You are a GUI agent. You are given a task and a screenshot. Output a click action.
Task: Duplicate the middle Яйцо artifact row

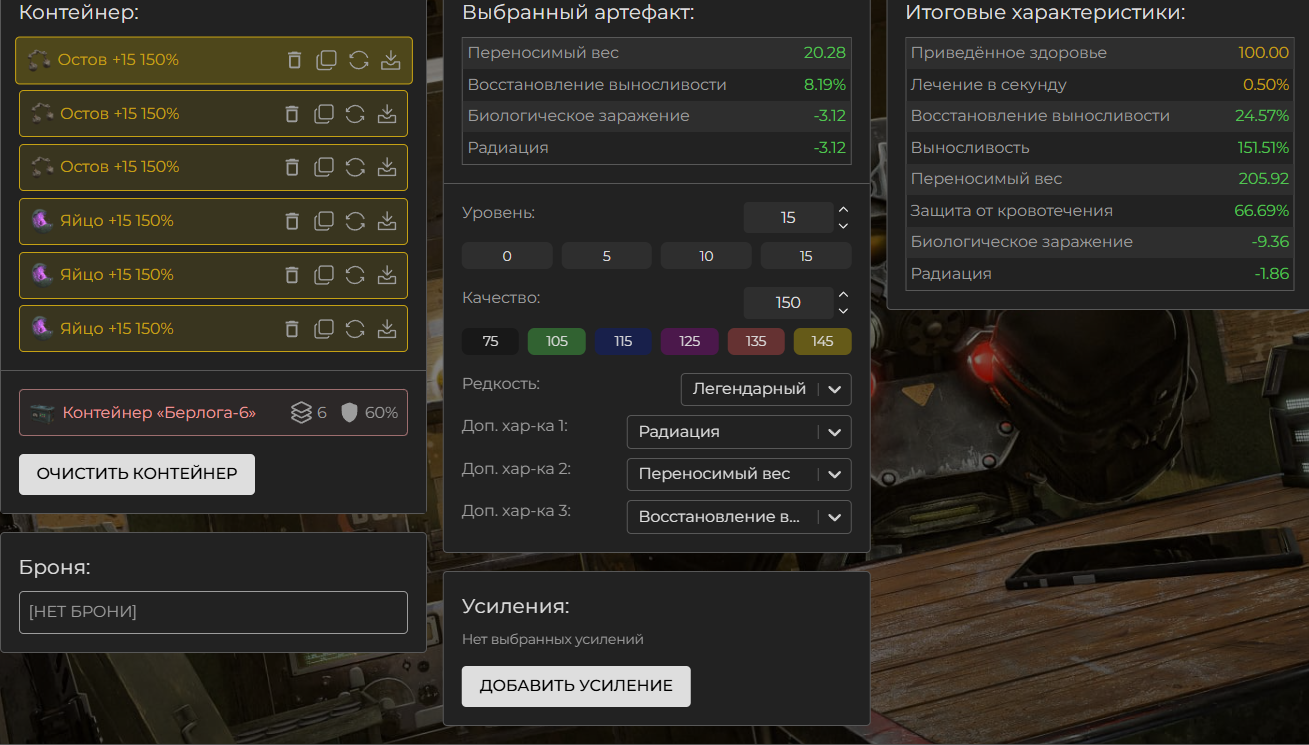324,275
